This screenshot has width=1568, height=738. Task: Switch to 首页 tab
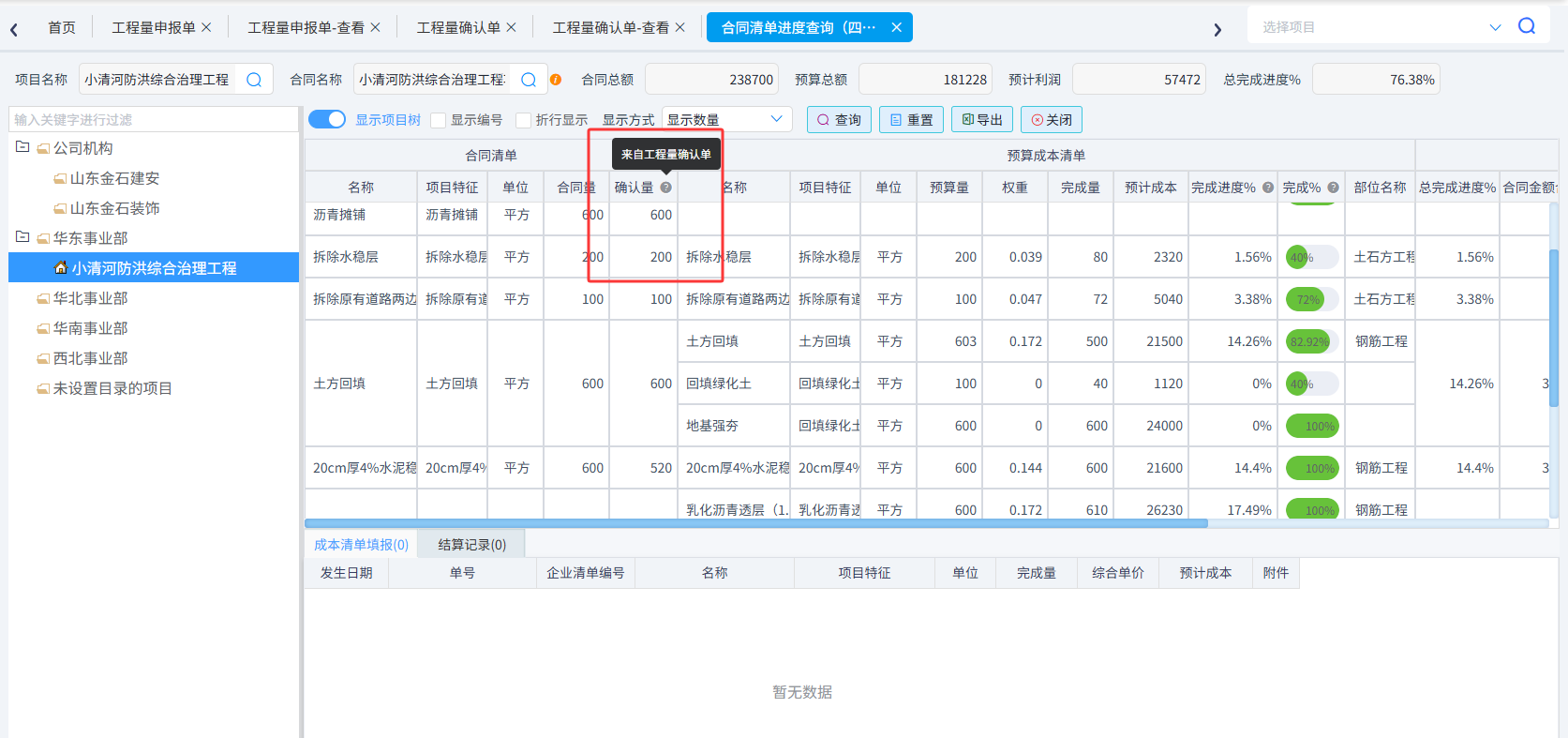coord(62,27)
